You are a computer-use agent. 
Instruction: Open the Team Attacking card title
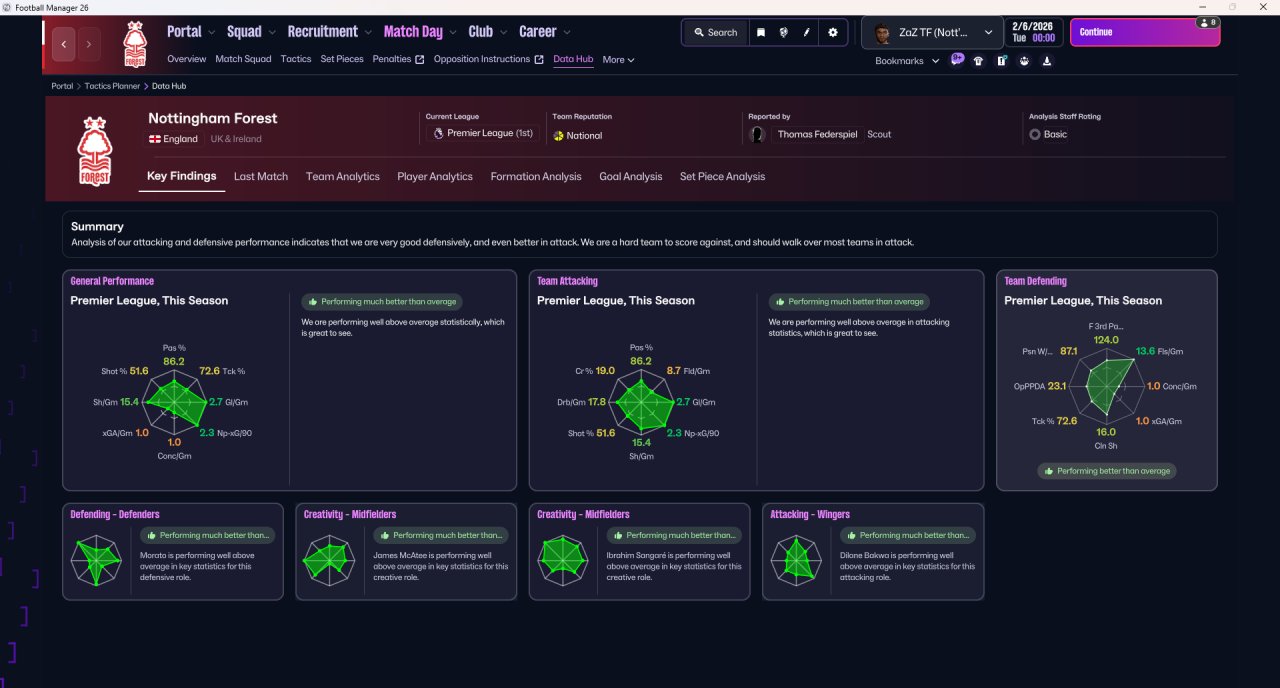pyautogui.click(x=567, y=281)
